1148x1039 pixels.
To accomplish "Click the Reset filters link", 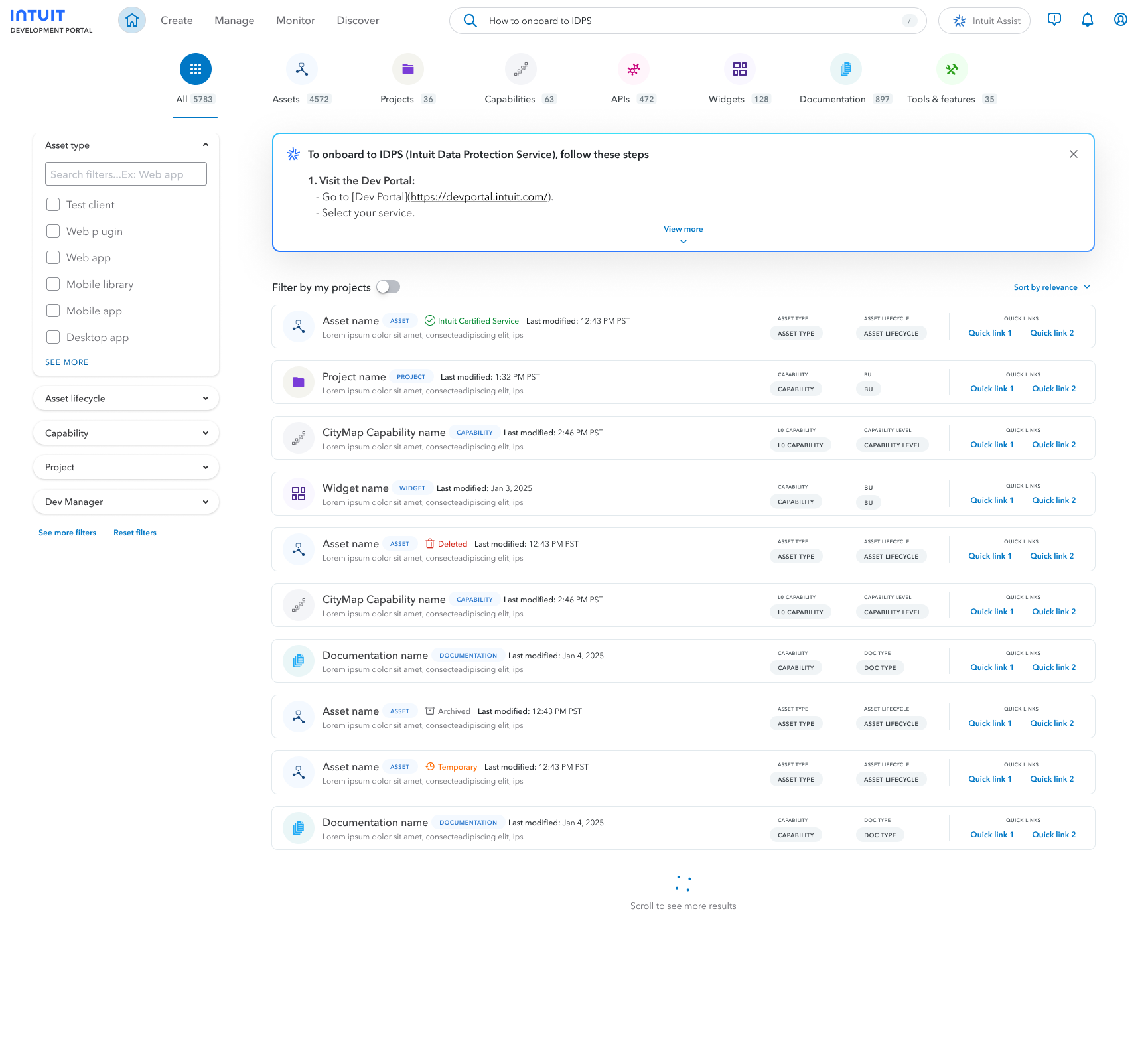I will tap(135, 533).
